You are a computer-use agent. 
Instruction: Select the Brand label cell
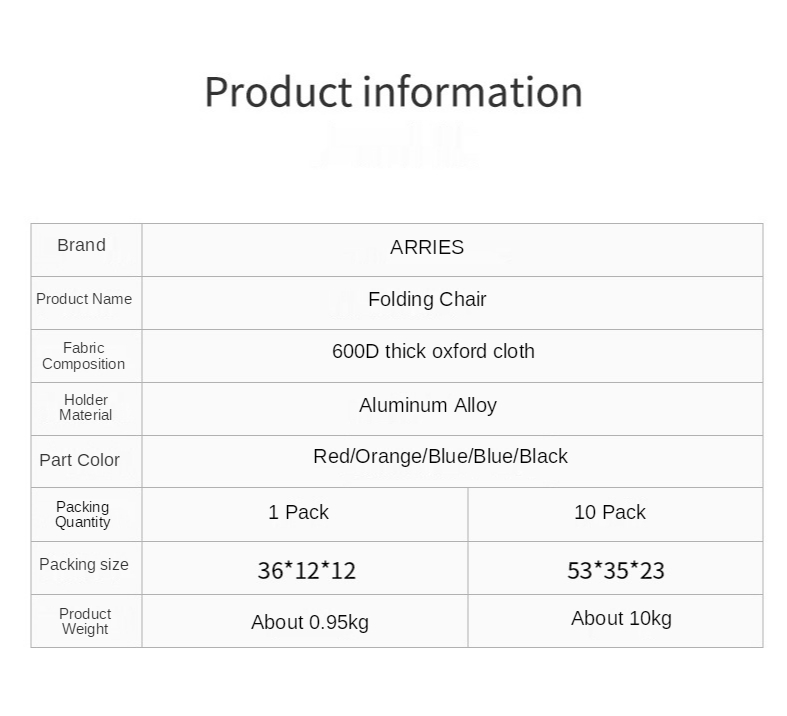pyautogui.click(x=81, y=246)
